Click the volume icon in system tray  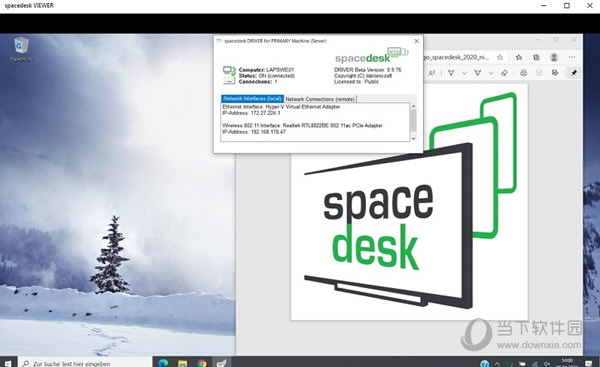[x=547, y=364]
